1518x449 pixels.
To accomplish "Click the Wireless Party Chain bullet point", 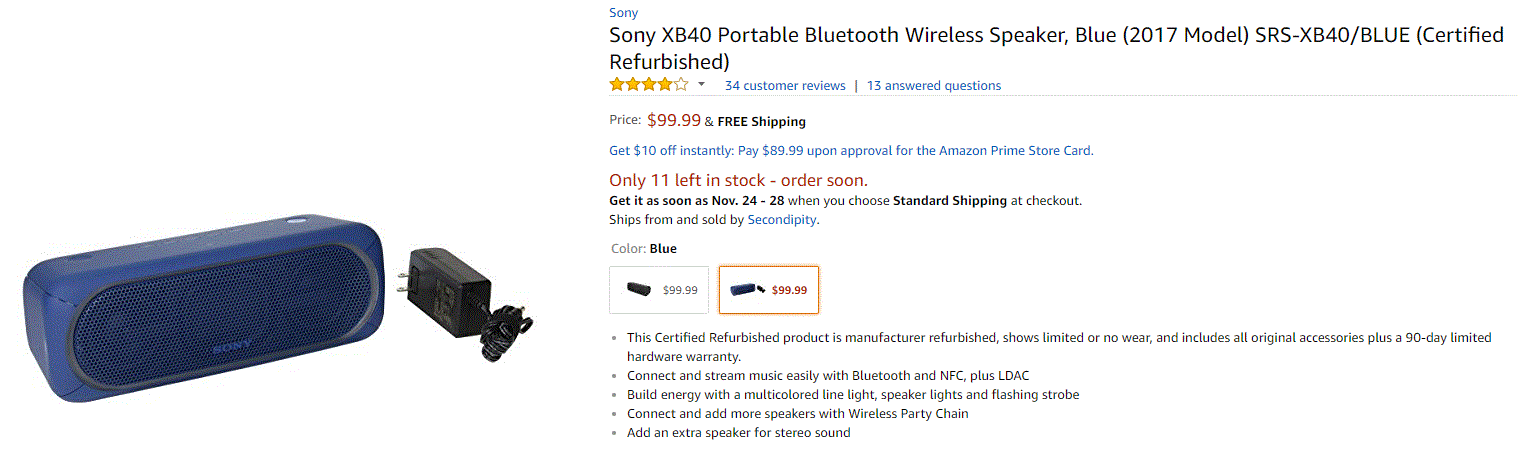I will tap(797, 414).
